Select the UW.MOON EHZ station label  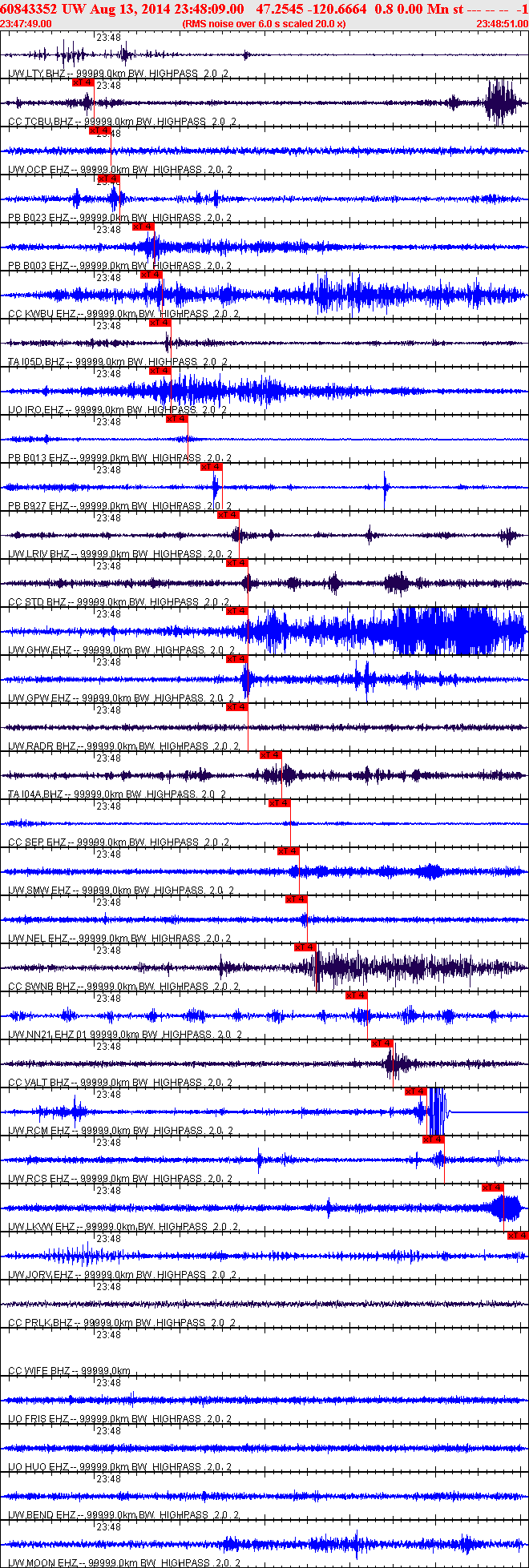[x=38, y=1563]
